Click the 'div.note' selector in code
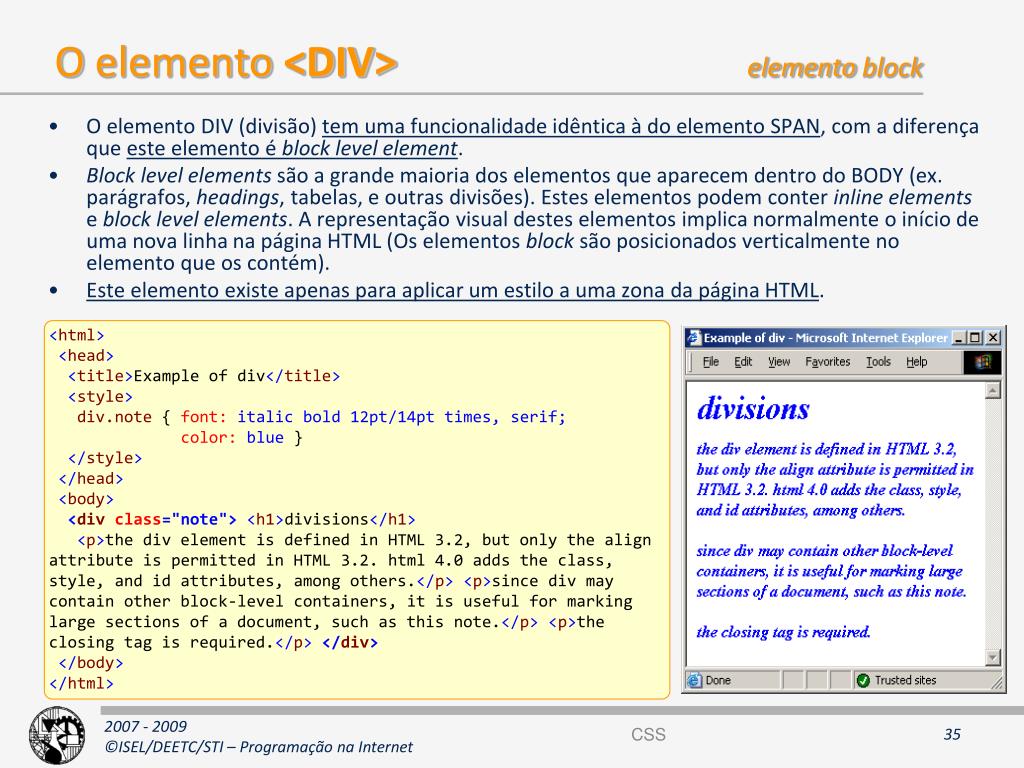 [114, 417]
